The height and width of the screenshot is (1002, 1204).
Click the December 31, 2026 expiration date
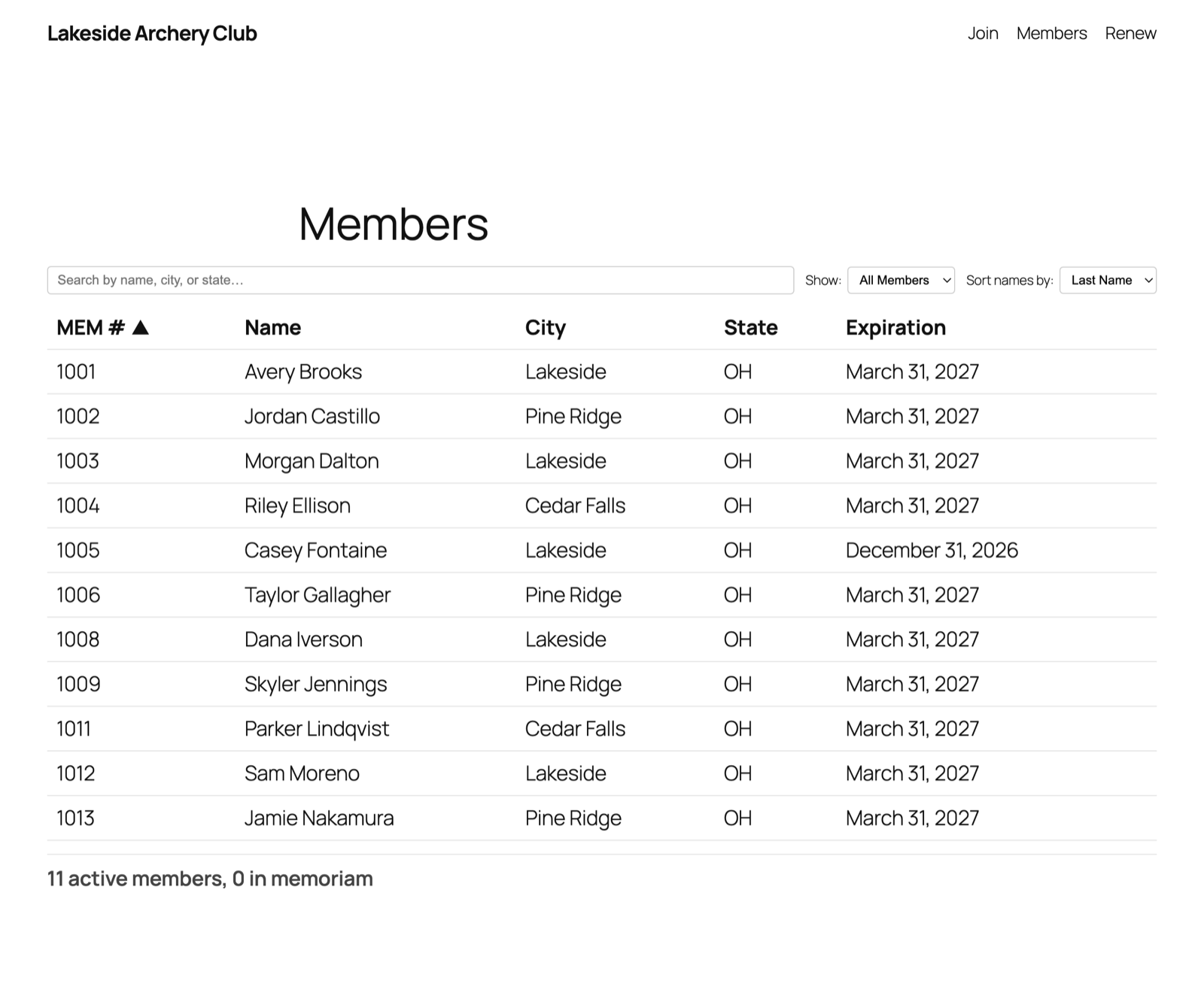click(x=932, y=550)
